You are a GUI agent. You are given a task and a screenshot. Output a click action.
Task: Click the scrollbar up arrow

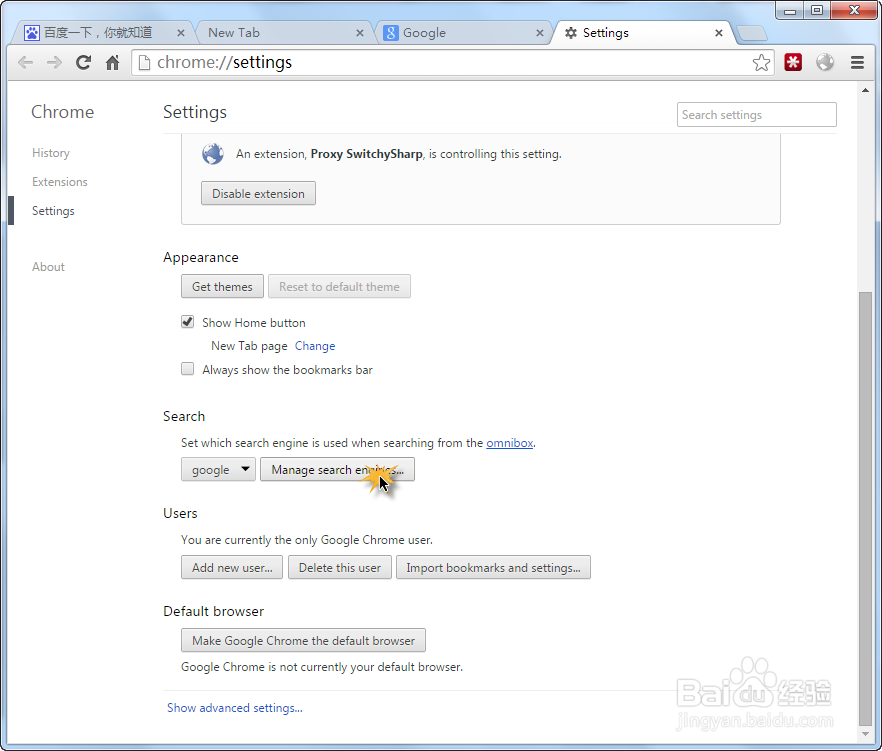tap(865, 90)
